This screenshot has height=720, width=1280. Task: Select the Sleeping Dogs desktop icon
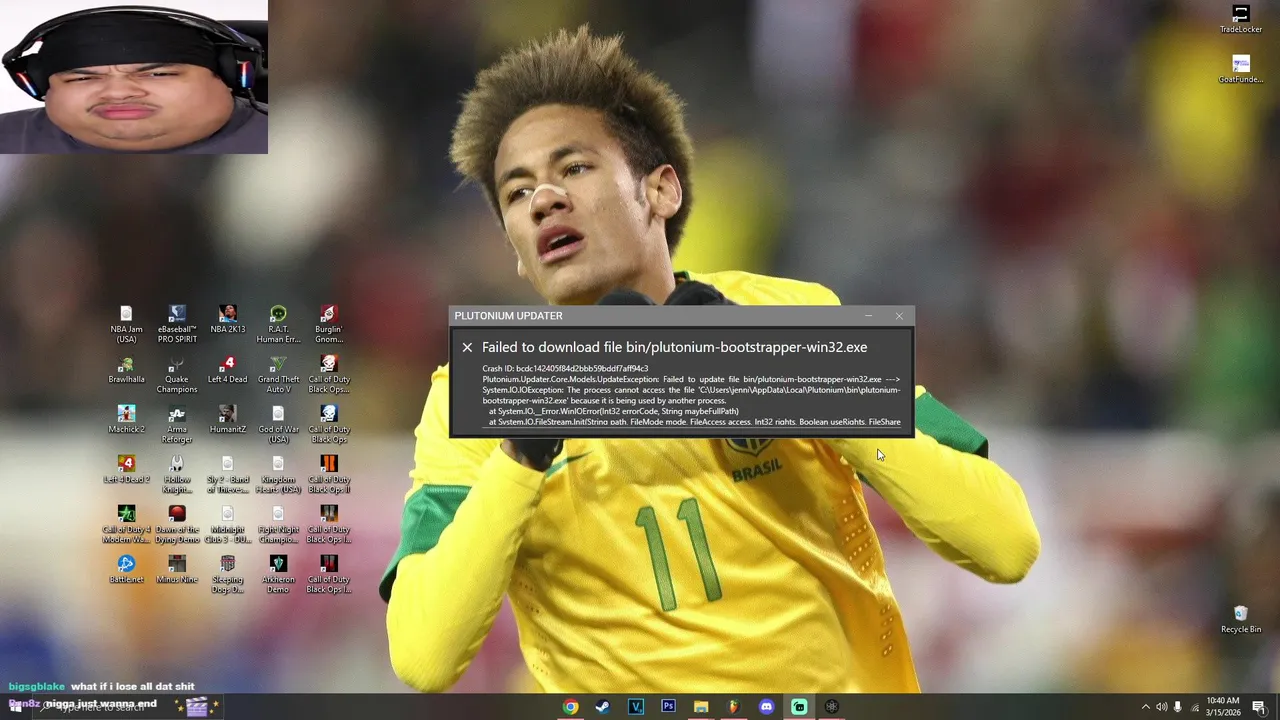[x=228, y=574]
